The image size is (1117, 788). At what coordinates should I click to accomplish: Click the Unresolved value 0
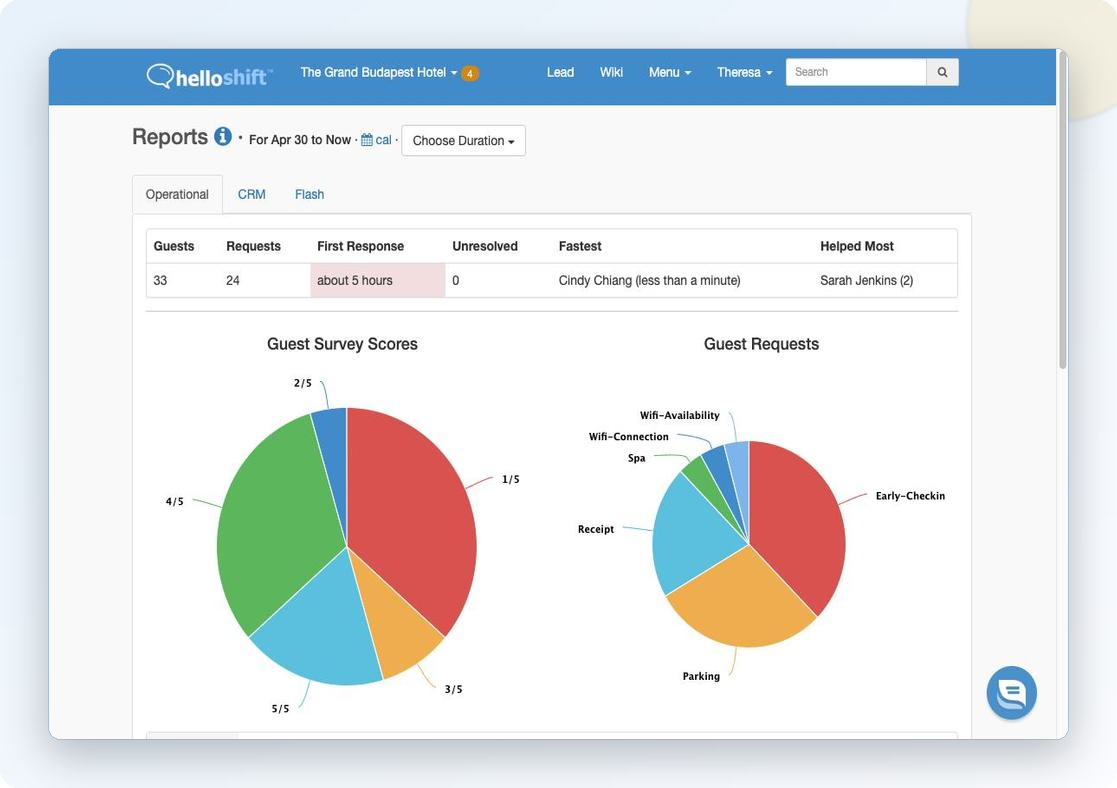pos(456,280)
